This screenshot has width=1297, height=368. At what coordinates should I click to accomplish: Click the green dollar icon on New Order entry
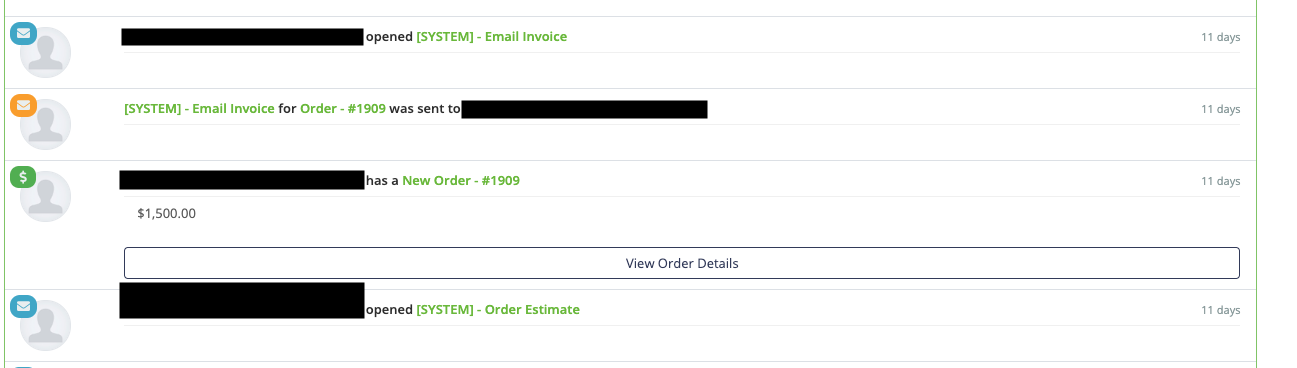[23, 177]
